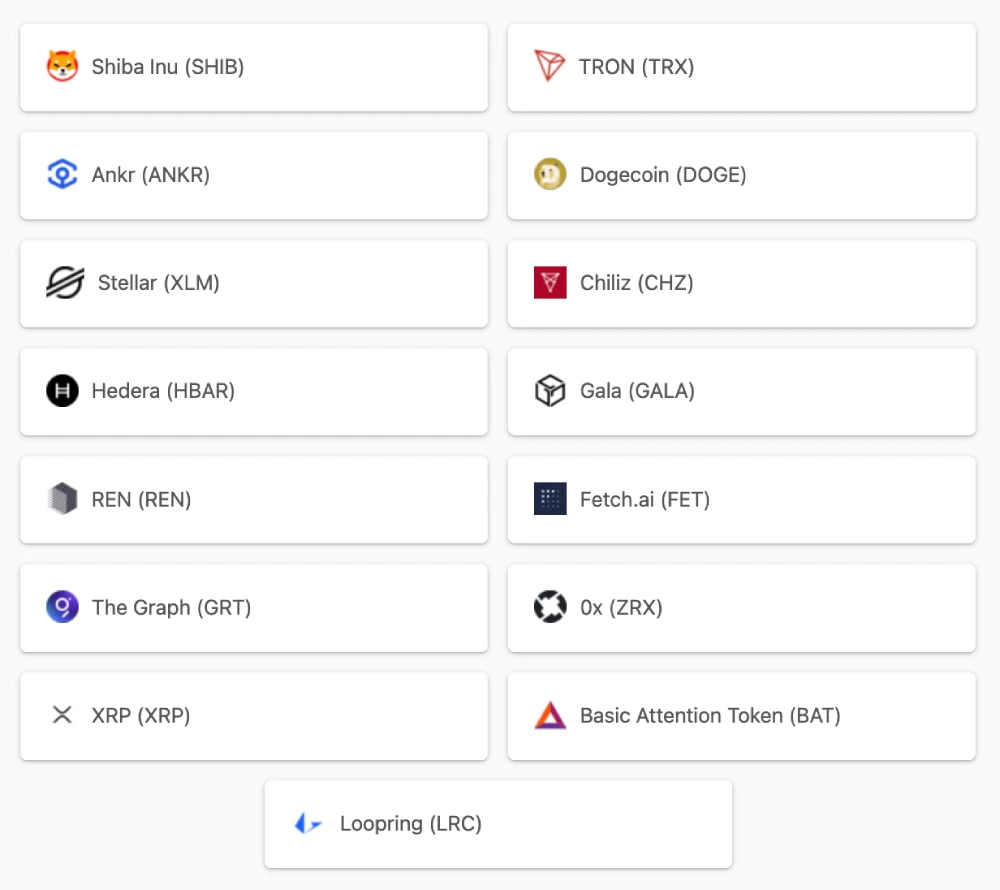This screenshot has width=1000, height=890.
Task: Click the TRON red triangle logo
Action: coord(549,66)
